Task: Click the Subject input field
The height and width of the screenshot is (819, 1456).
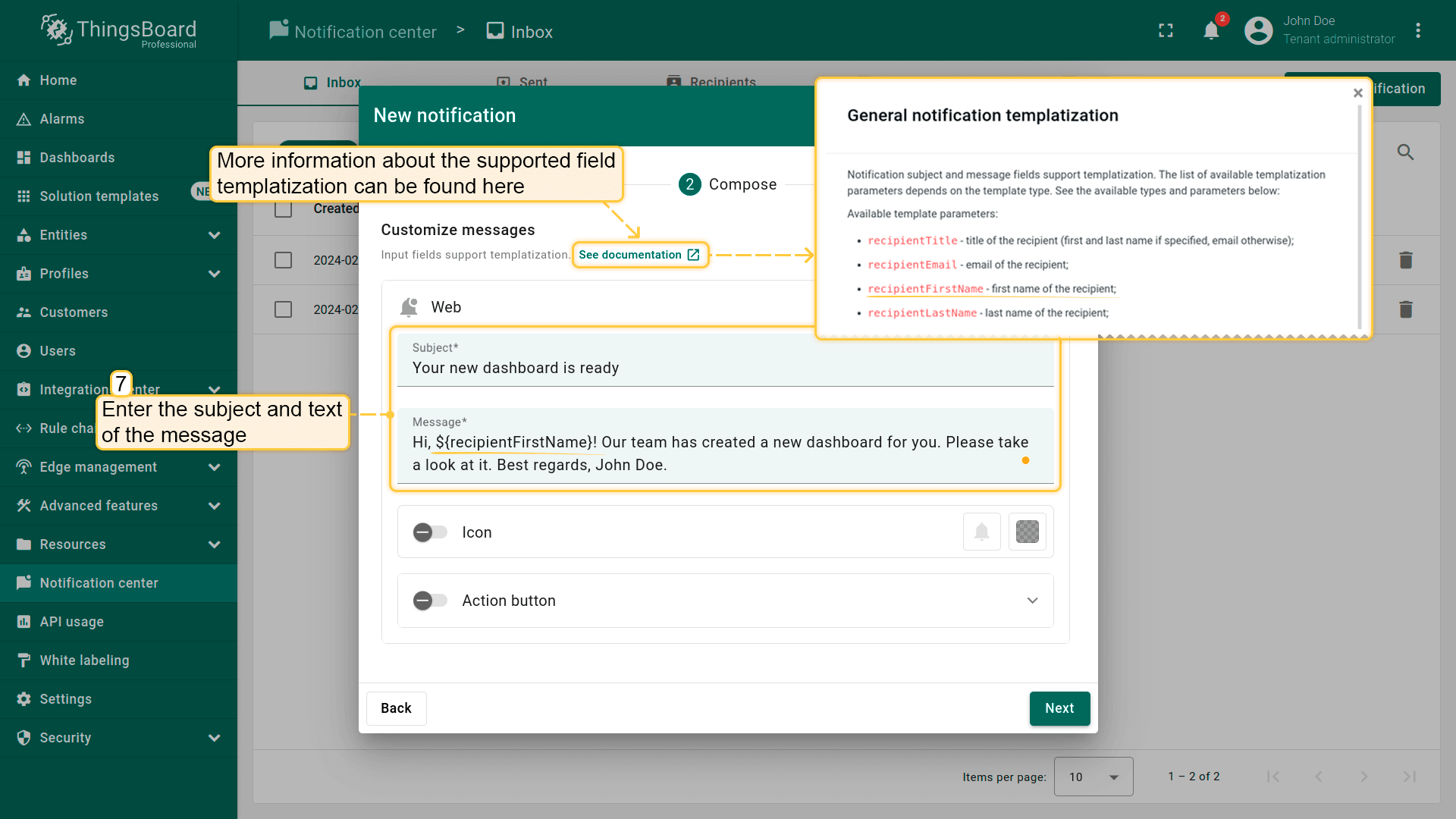Action: [724, 368]
